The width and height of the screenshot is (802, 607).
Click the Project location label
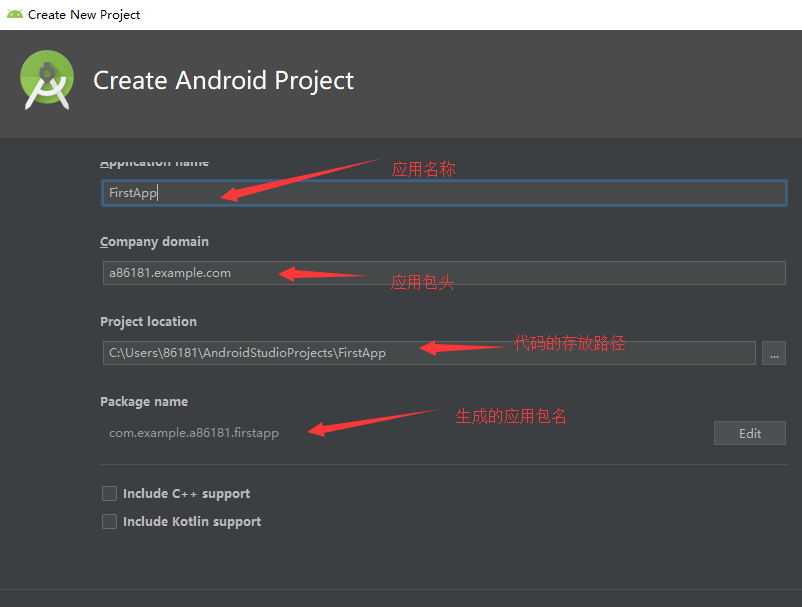[x=148, y=322]
